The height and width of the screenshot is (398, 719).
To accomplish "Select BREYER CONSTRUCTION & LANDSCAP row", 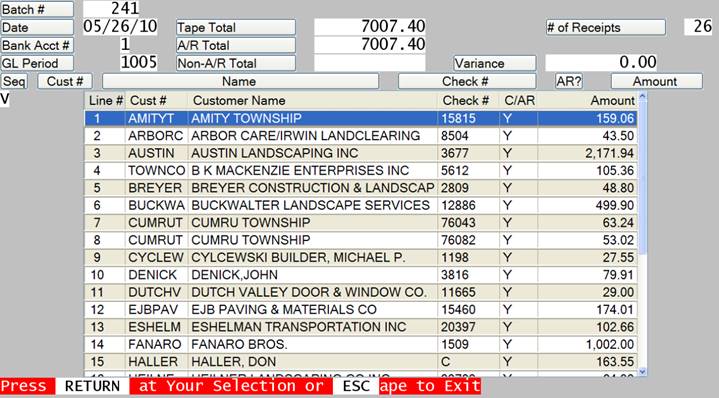I will pos(361,188).
